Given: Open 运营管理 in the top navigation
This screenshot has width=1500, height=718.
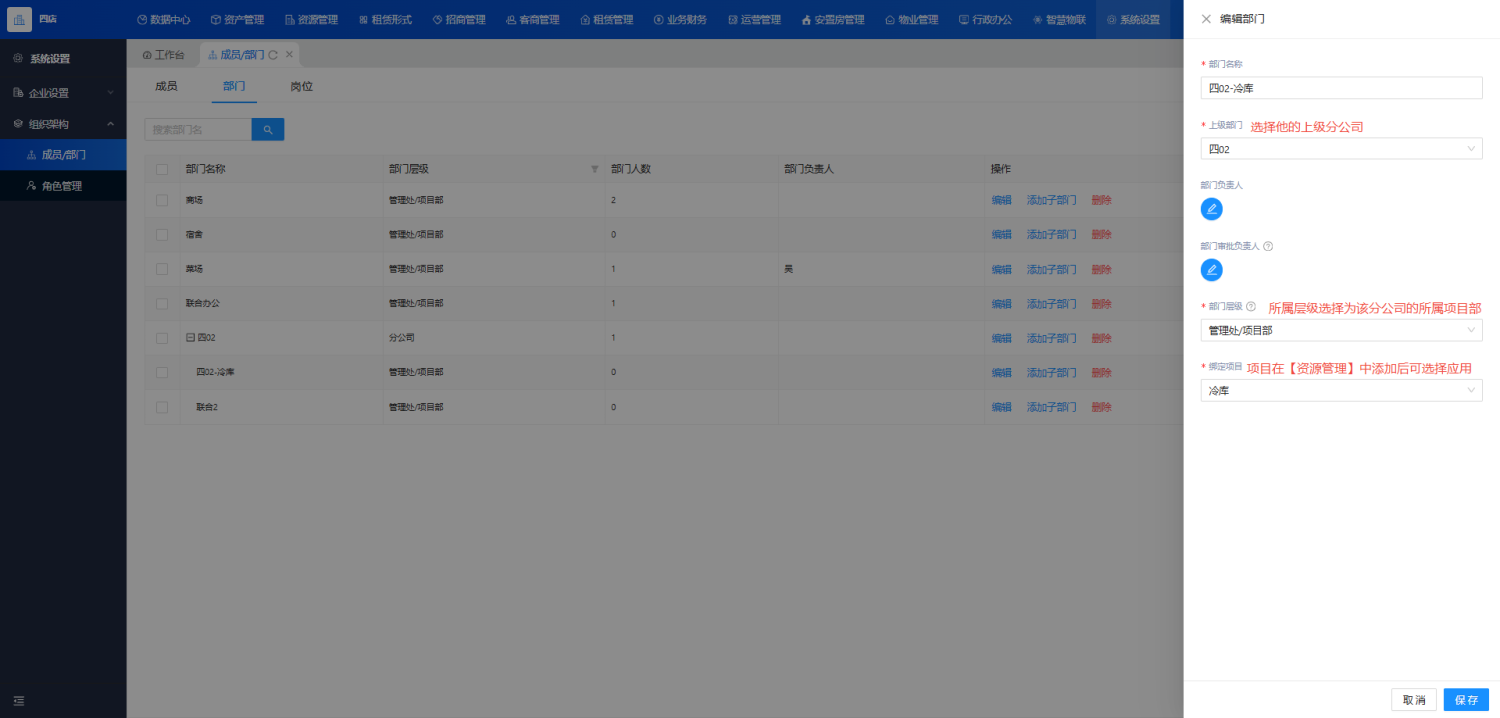Looking at the screenshot, I should [x=755, y=19].
